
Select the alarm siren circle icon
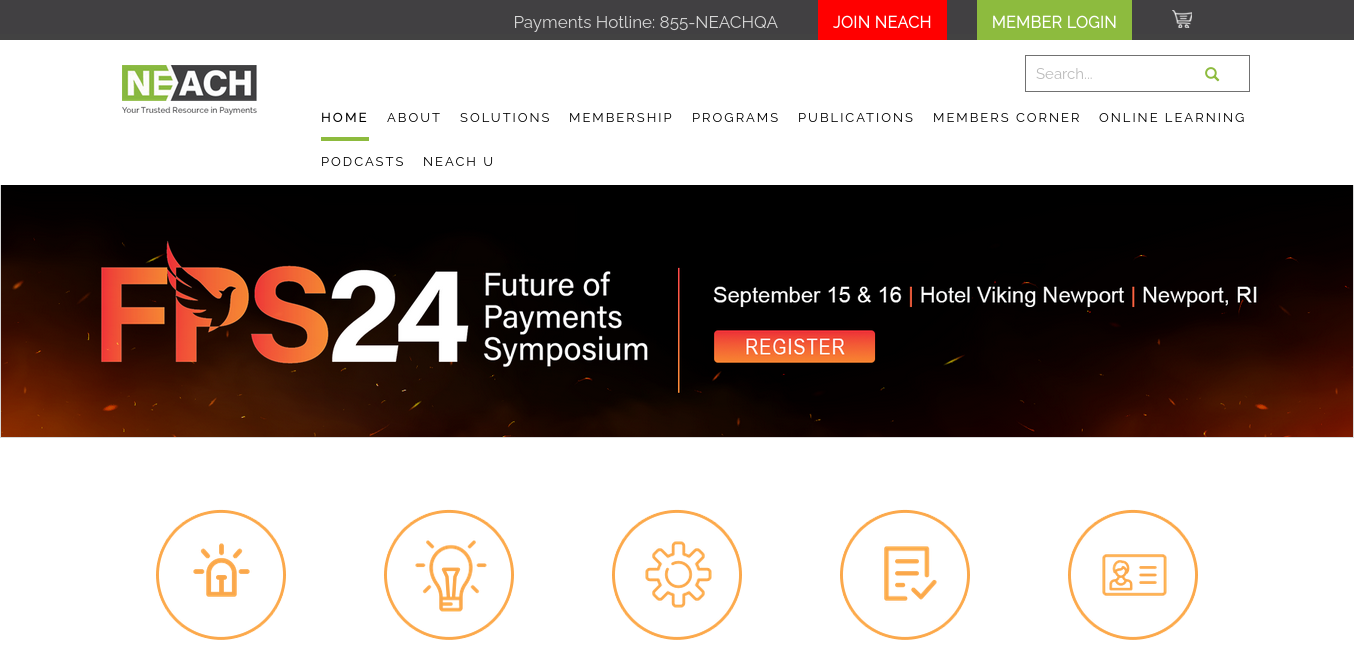coord(221,575)
